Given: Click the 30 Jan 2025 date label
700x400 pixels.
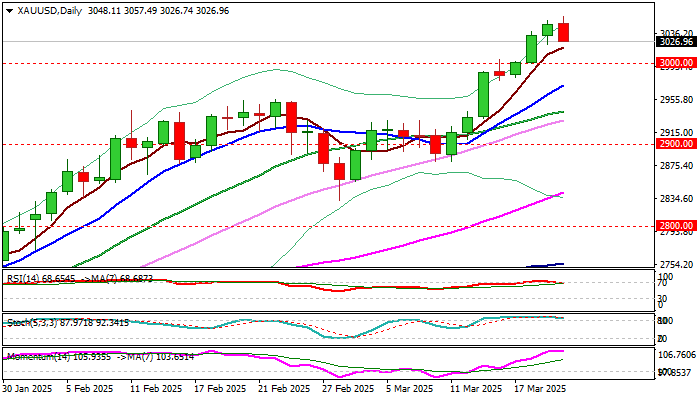Looking at the screenshot, I should (29, 389).
